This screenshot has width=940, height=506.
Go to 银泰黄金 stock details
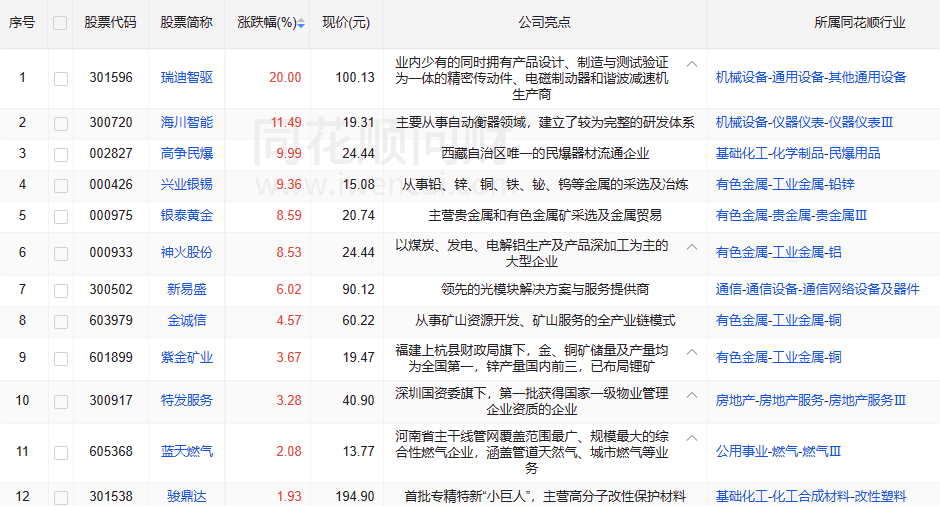pos(186,215)
